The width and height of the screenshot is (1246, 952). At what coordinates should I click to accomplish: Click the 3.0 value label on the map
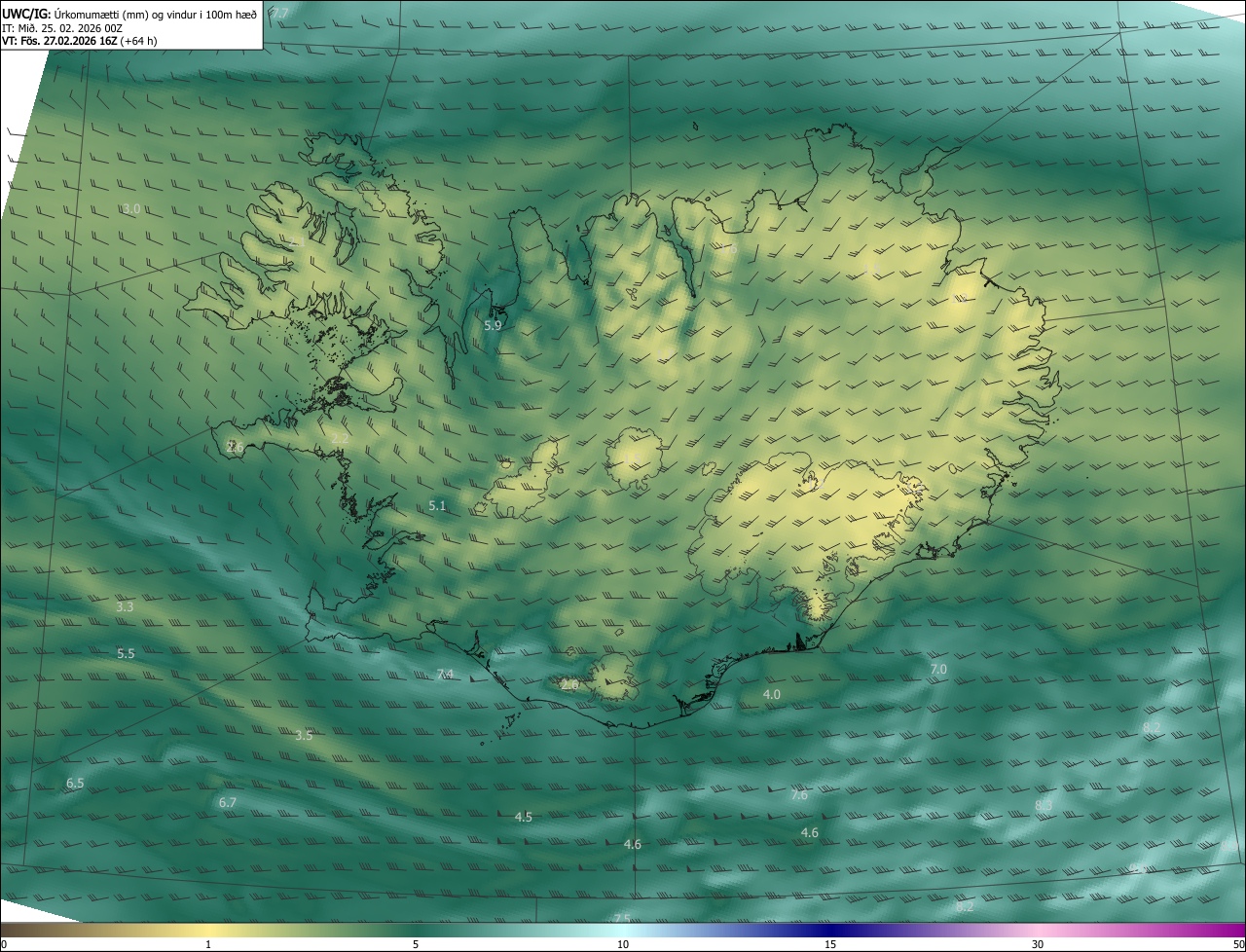tap(131, 208)
